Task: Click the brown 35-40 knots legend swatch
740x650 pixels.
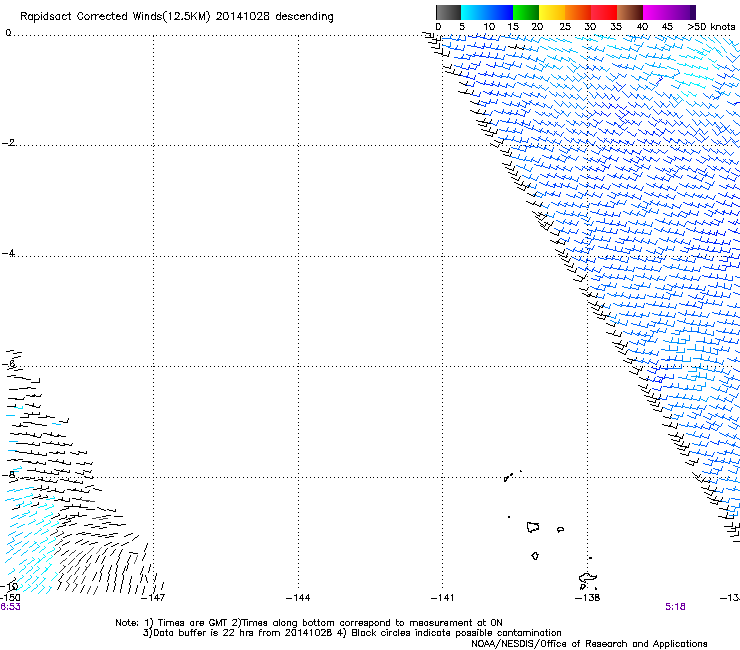Action: tap(630, 12)
